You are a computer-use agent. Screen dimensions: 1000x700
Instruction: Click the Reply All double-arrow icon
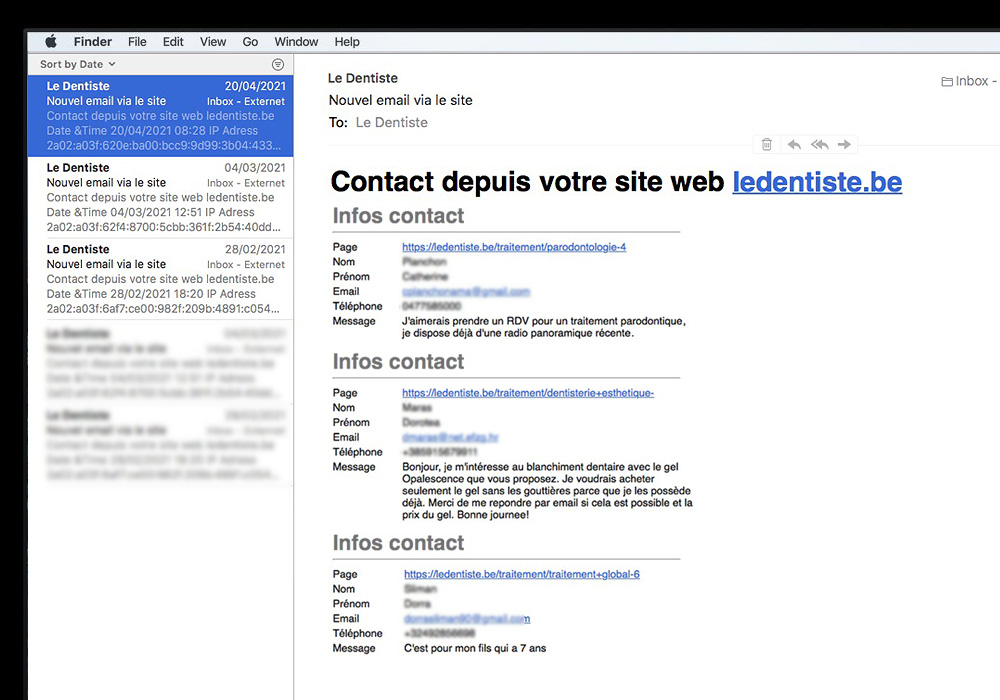pyautogui.click(x=820, y=145)
